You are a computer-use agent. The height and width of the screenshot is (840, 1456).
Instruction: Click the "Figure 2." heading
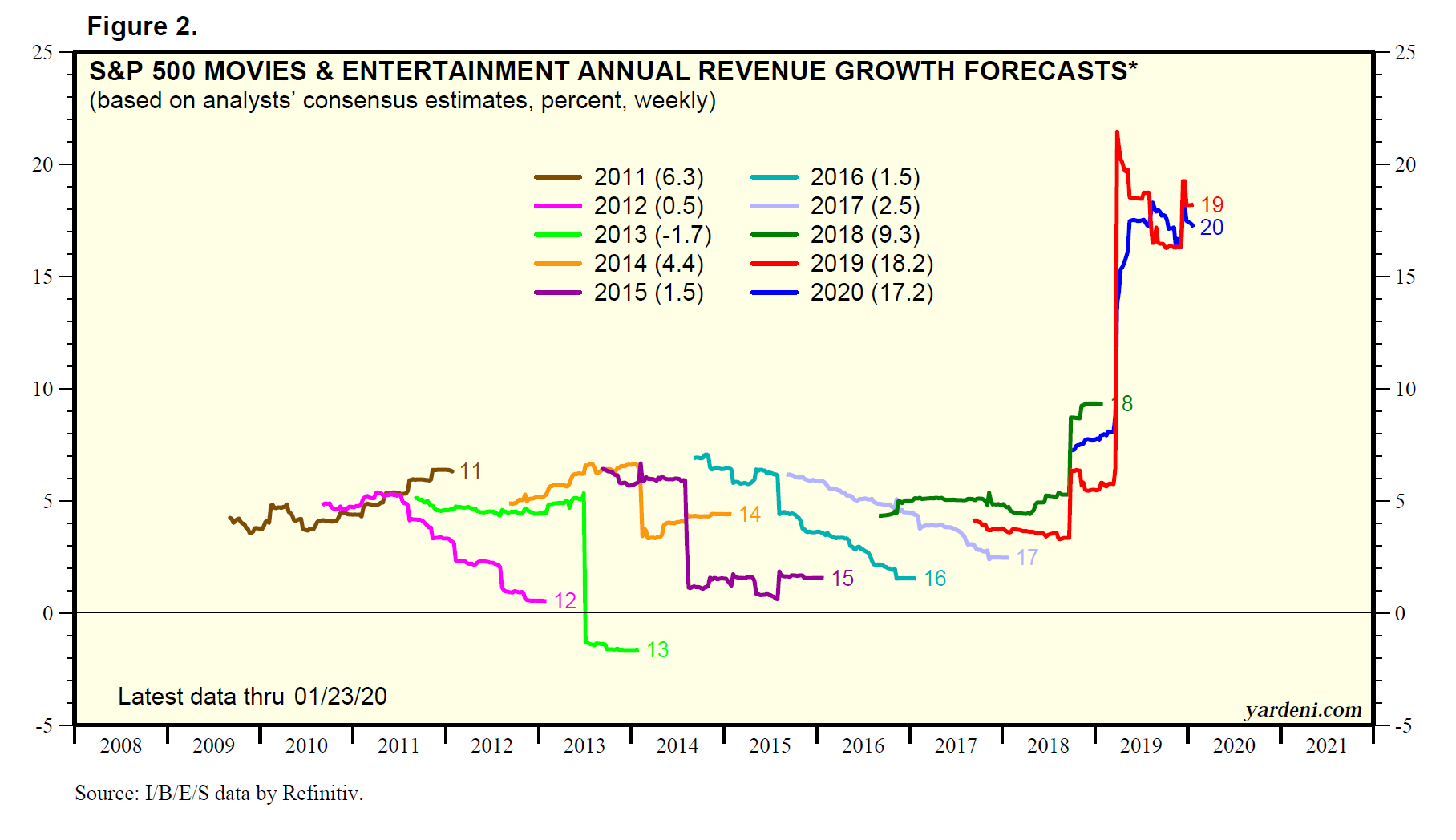click(142, 26)
